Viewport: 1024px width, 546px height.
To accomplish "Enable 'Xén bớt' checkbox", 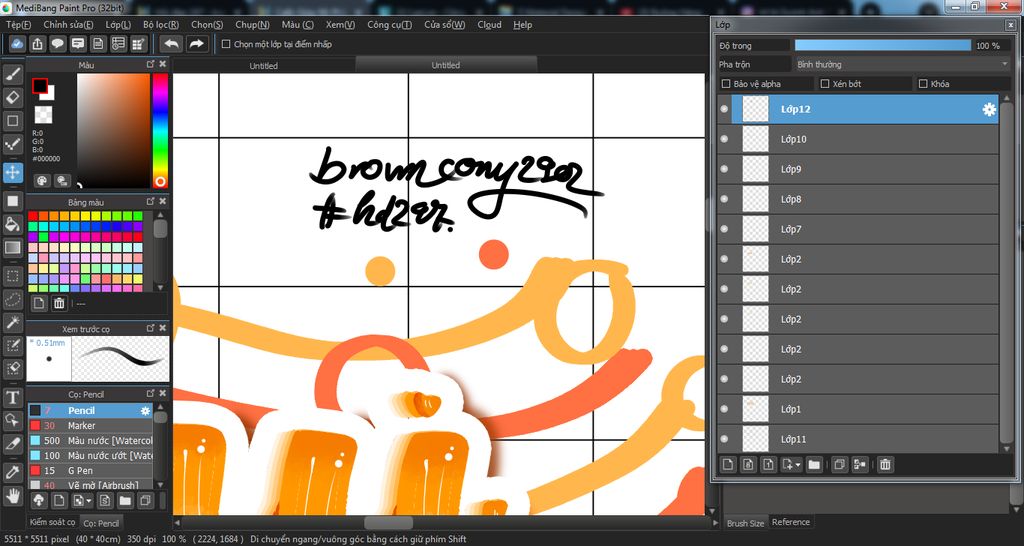I will 825,84.
